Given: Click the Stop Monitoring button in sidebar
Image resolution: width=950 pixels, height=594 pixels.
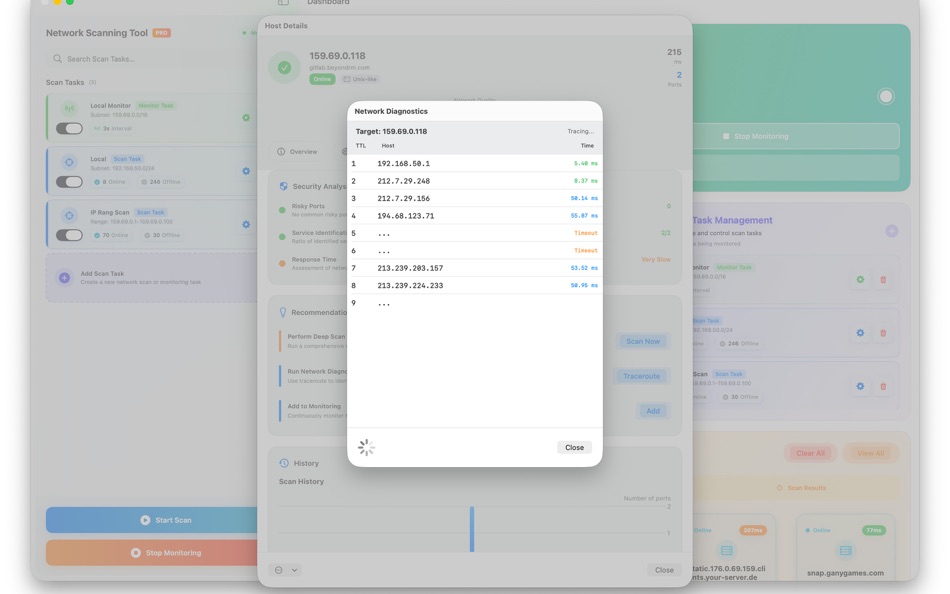Looking at the screenshot, I should (151, 553).
